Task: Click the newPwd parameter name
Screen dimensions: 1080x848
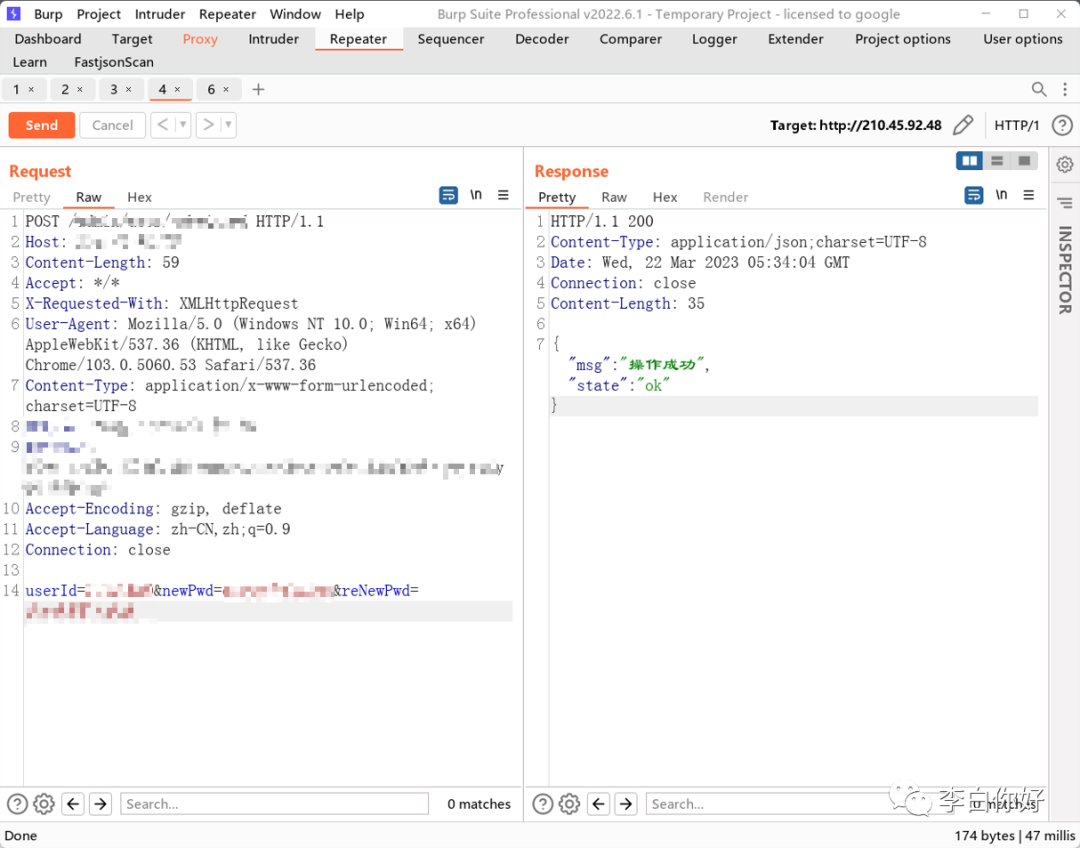Action: point(188,591)
